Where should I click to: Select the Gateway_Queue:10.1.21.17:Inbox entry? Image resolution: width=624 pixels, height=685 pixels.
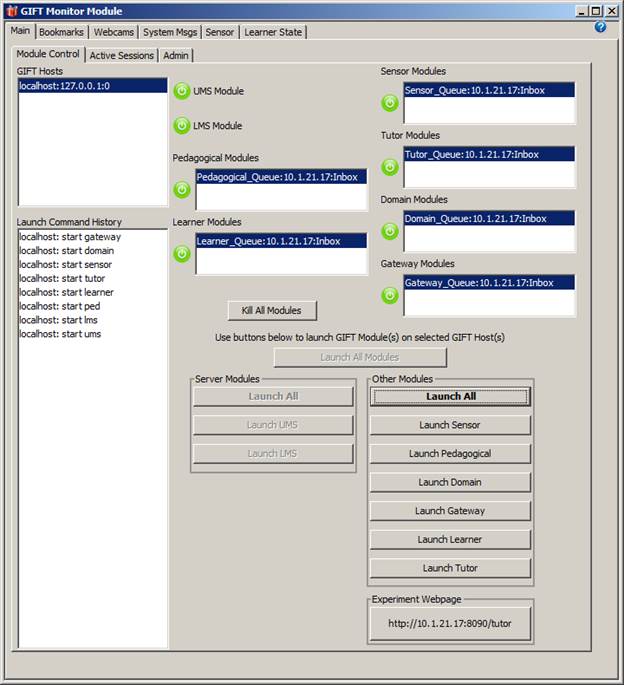click(x=489, y=283)
